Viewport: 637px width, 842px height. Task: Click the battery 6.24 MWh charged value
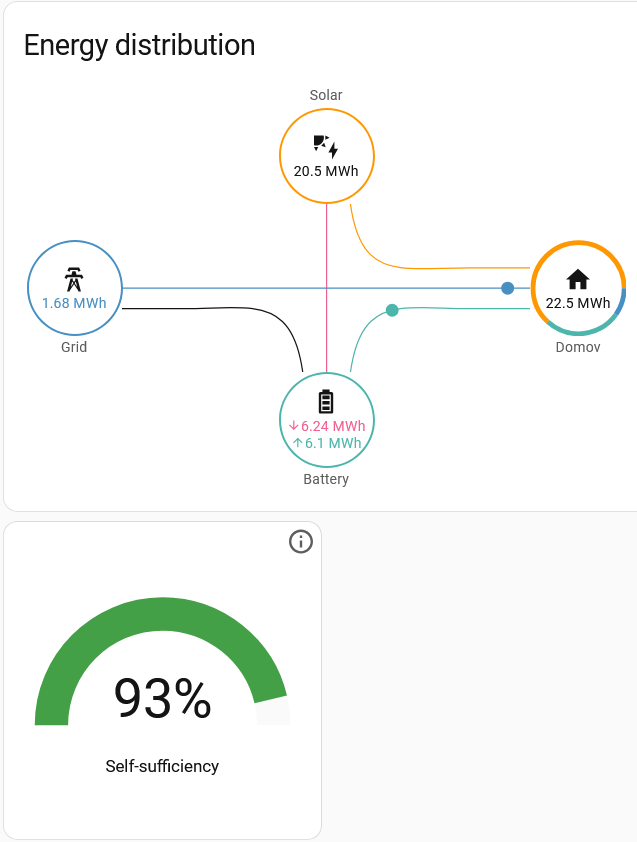[333, 426]
